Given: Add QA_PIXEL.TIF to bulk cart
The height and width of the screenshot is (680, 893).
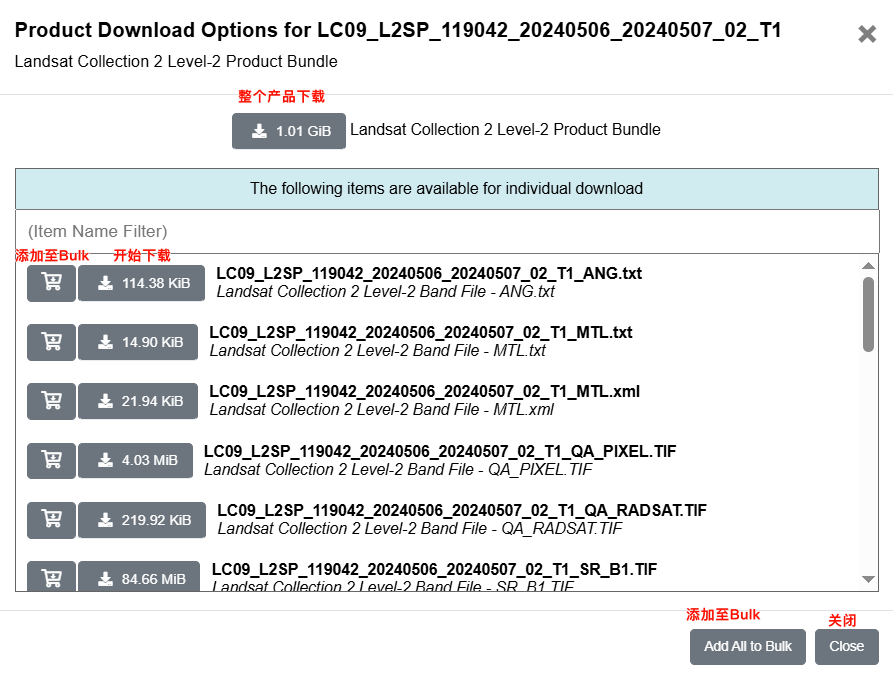Looking at the screenshot, I should pyautogui.click(x=51, y=461).
